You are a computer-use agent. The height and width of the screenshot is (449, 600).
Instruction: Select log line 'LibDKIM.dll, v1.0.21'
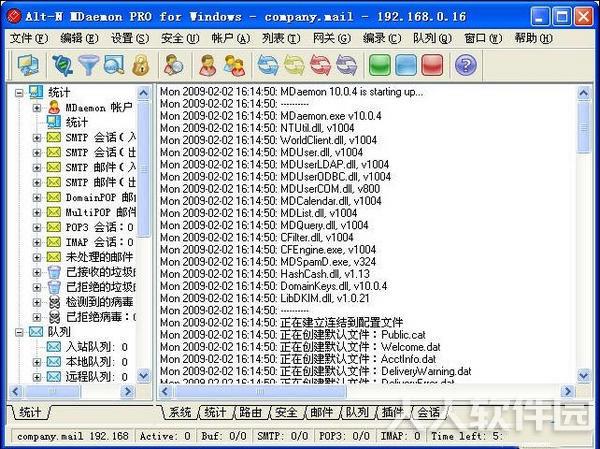(x=264, y=298)
